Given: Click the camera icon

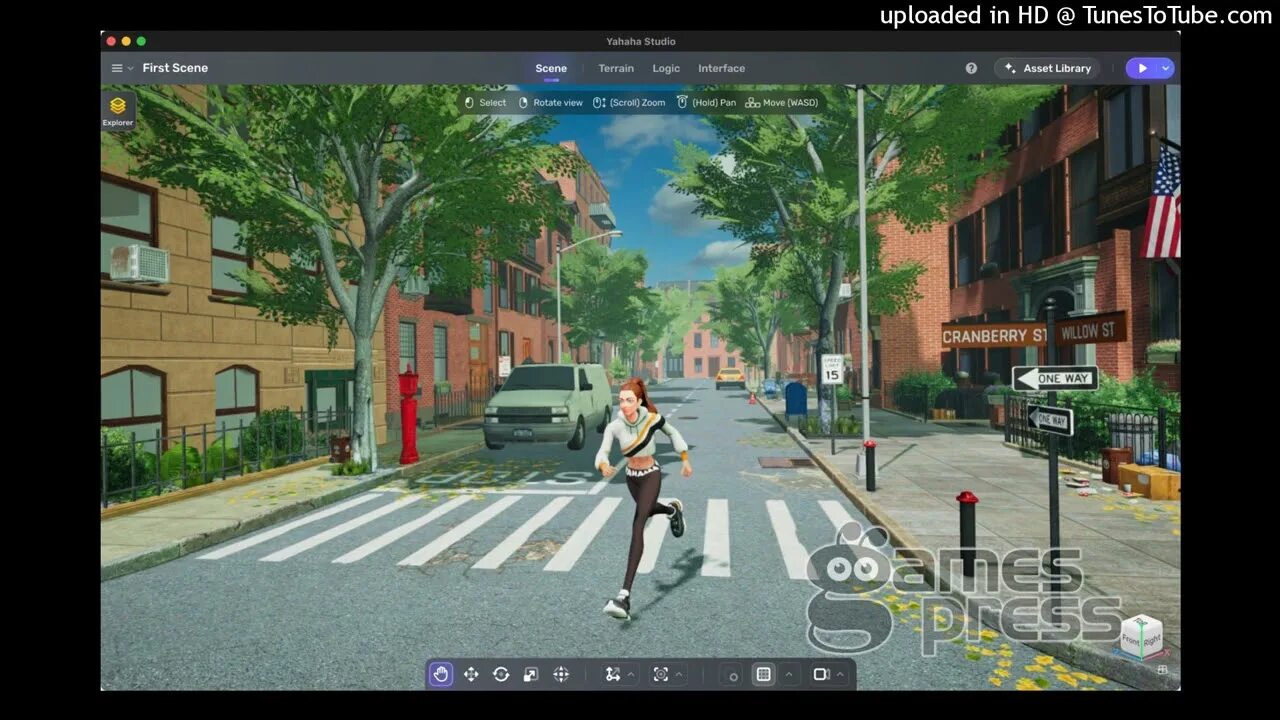Looking at the screenshot, I should [821, 674].
